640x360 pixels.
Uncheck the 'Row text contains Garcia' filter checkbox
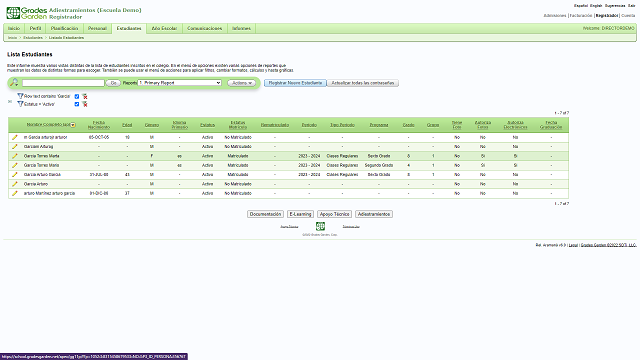tap(77, 96)
